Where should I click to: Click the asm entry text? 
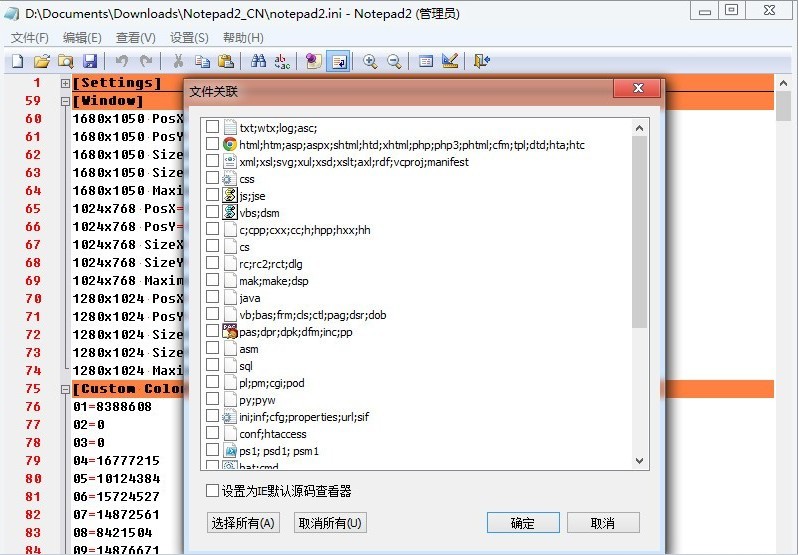[248, 349]
